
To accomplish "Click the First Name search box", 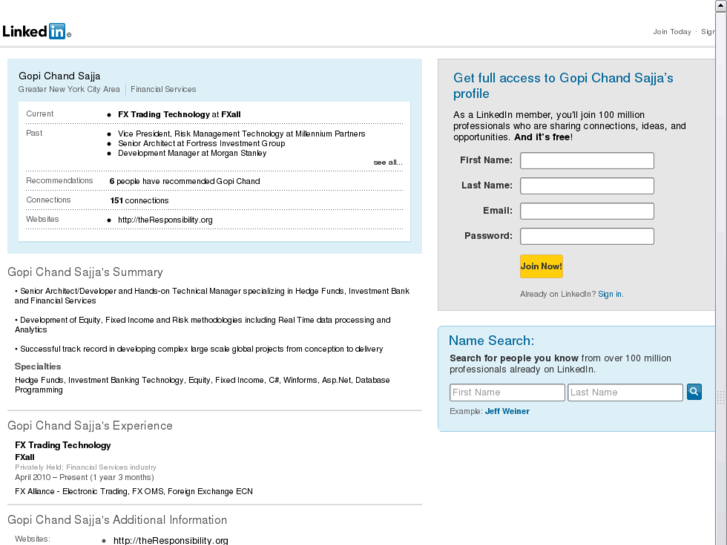I will point(507,392).
